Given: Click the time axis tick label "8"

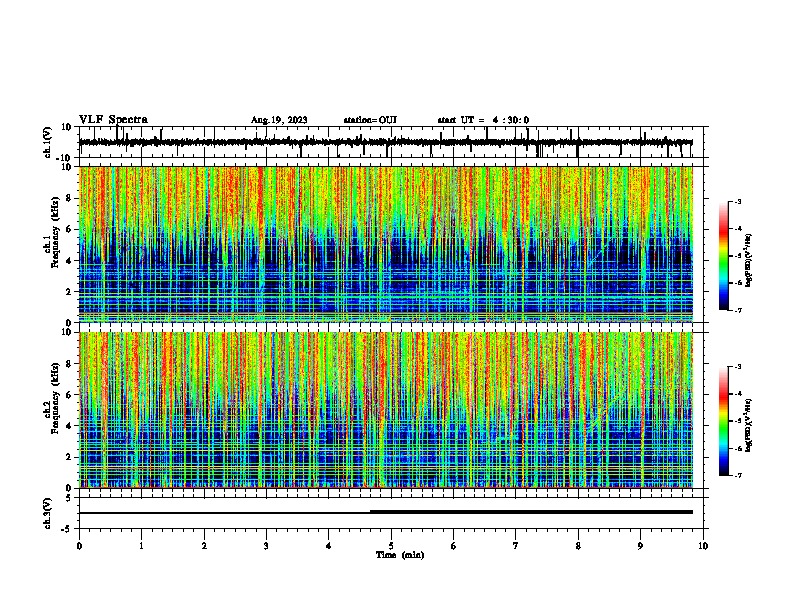Looking at the screenshot, I should click(x=578, y=546).
